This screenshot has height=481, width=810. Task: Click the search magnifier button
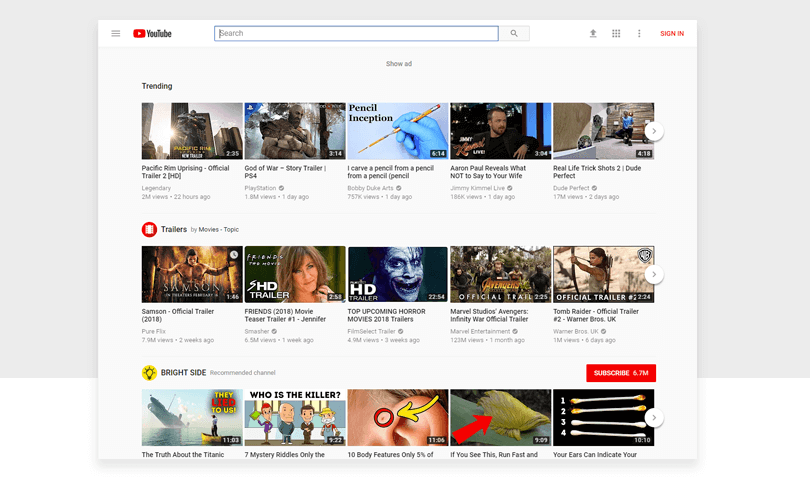pyautogui.click(x=514, y=34)
